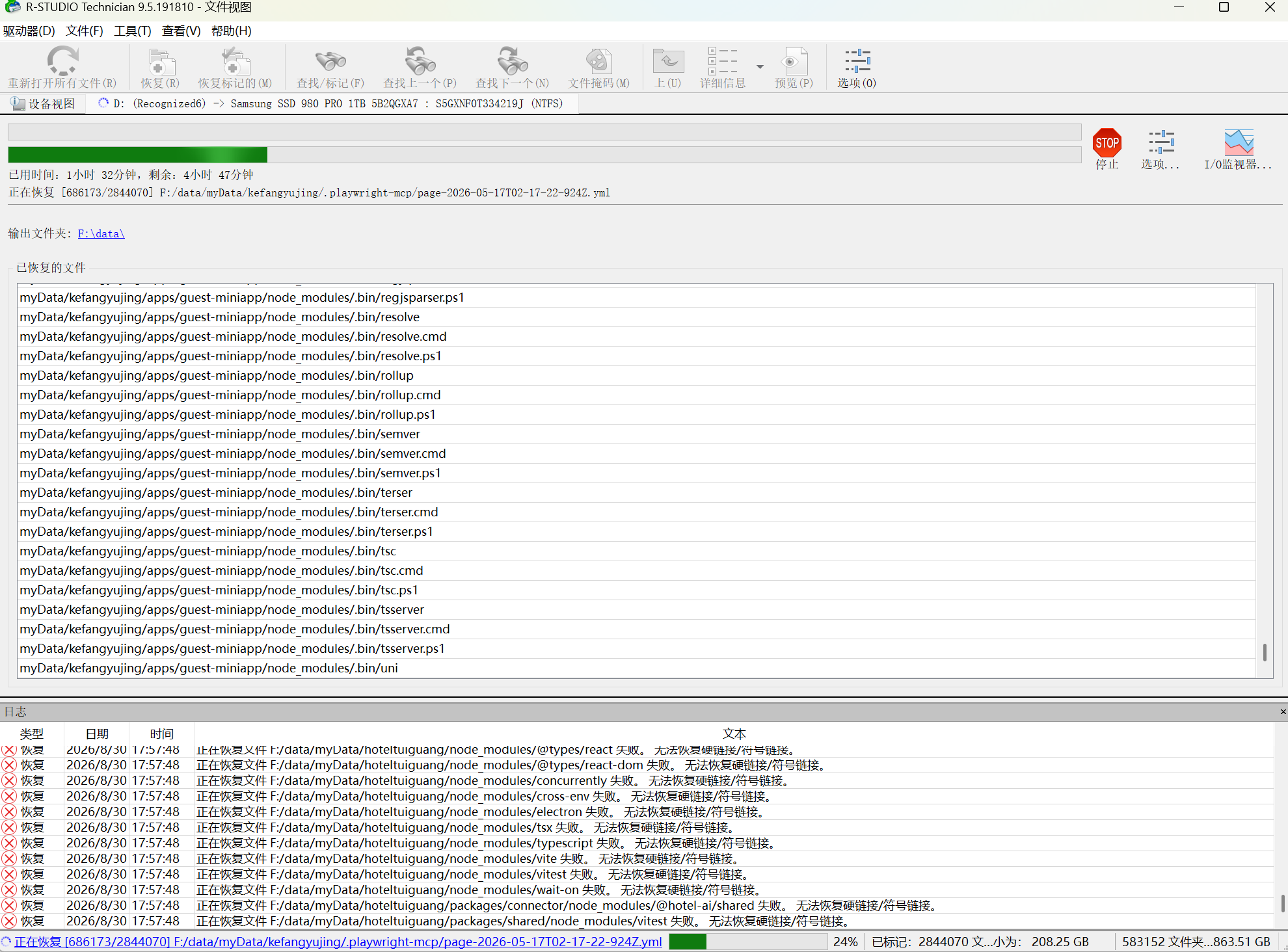Click the Up (上) folder icon

tap(668, 62)
